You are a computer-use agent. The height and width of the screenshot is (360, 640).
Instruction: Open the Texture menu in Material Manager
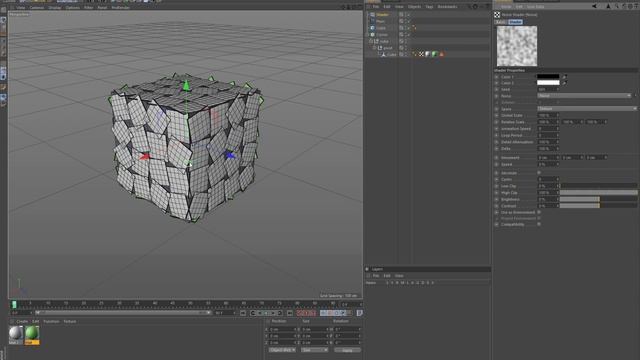(69, 321)
